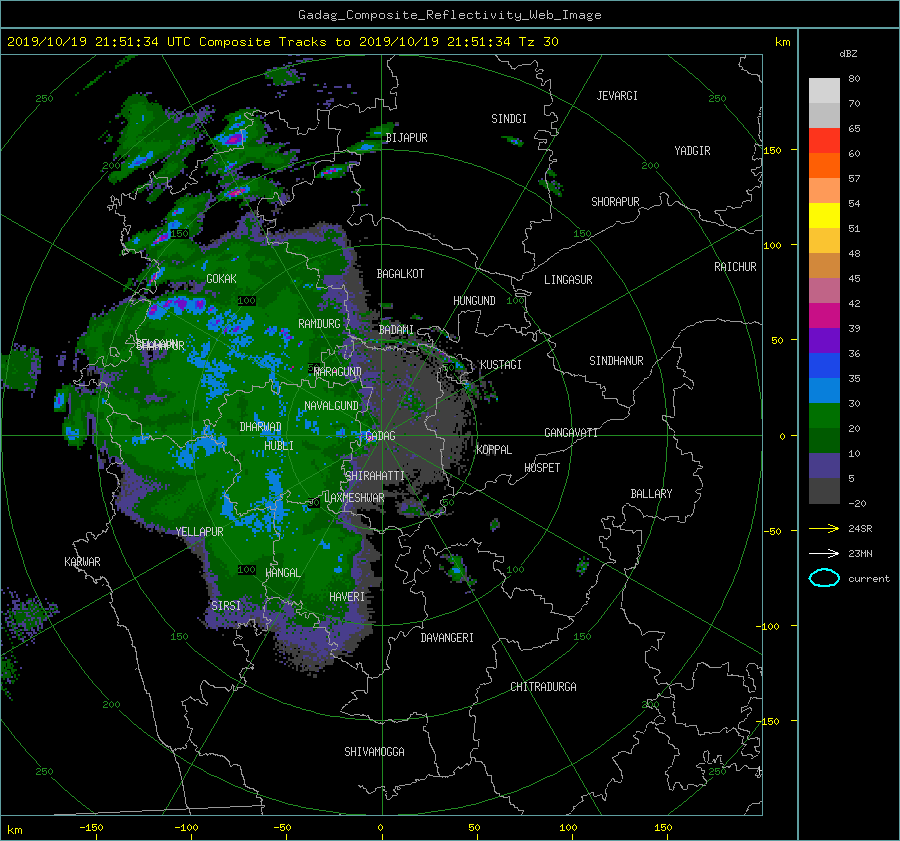Click the GOKAK city label

[222, 279]
